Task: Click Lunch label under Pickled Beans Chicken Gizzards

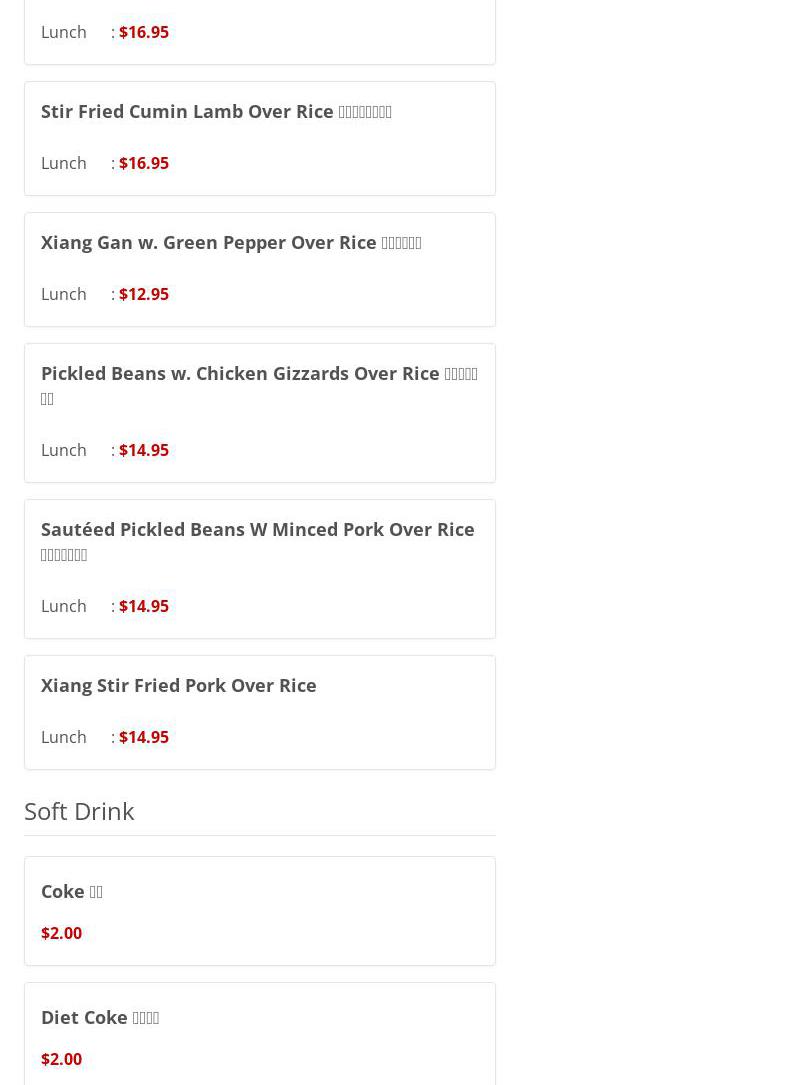Action: [x=64, y=450]
